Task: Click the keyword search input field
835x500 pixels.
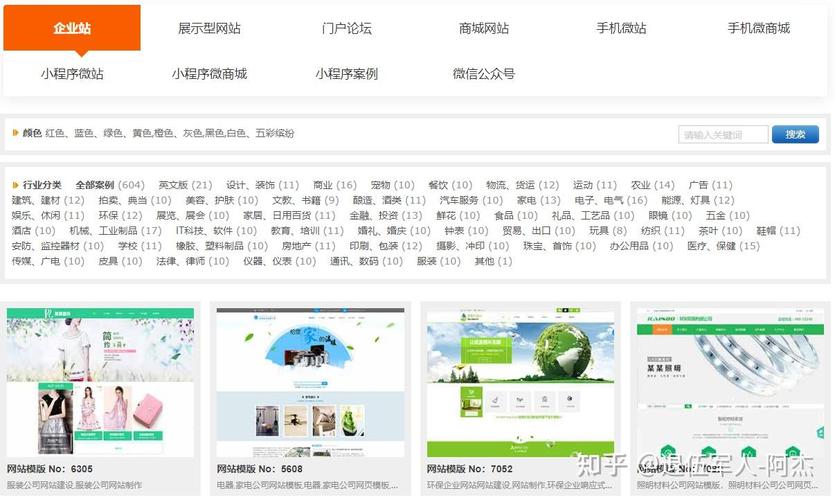Action: tap(723, 135)
